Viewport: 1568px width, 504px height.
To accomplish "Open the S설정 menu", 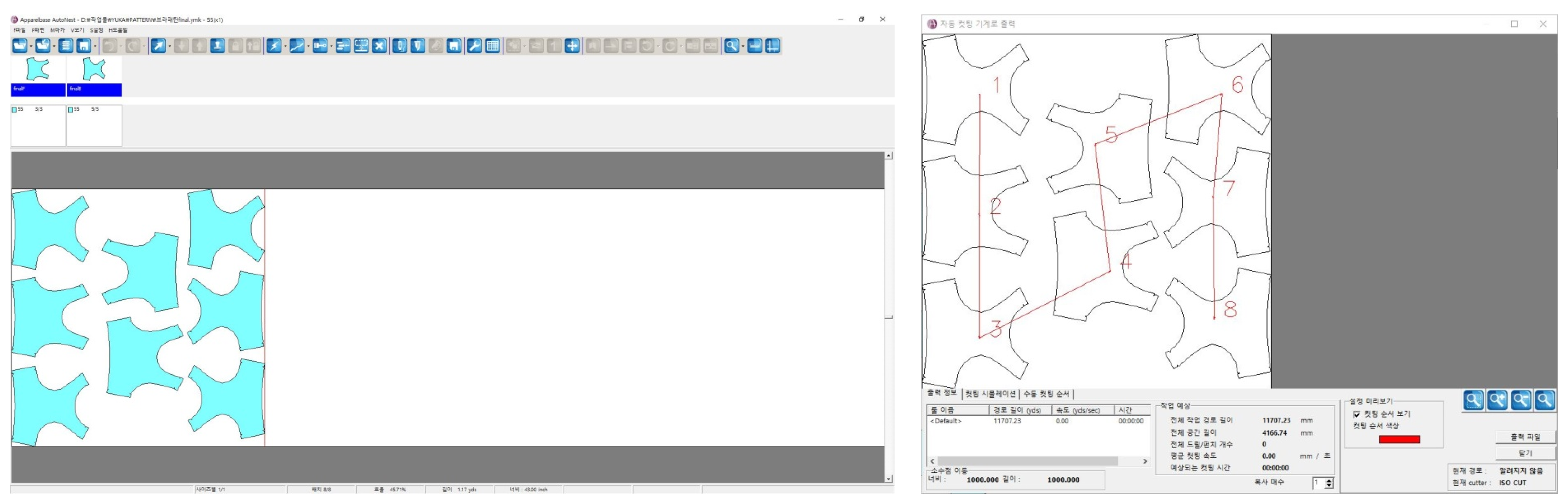I will 96,30.
